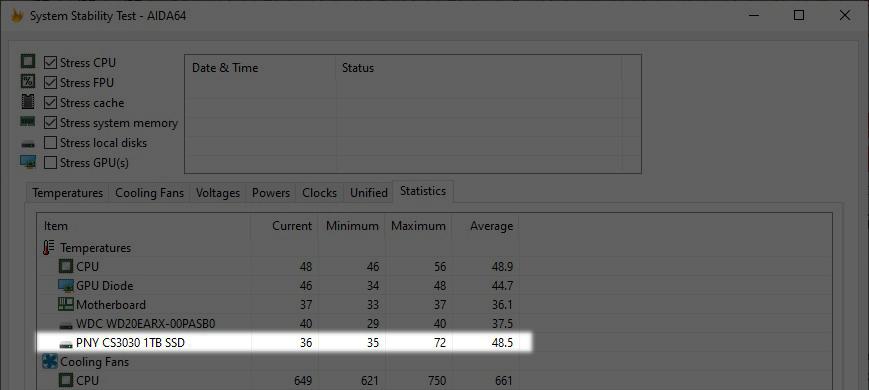The width and height of the screenshot is (869, 390).
Task: Click the percent icon beside Stress FPU
Action: 28,82
